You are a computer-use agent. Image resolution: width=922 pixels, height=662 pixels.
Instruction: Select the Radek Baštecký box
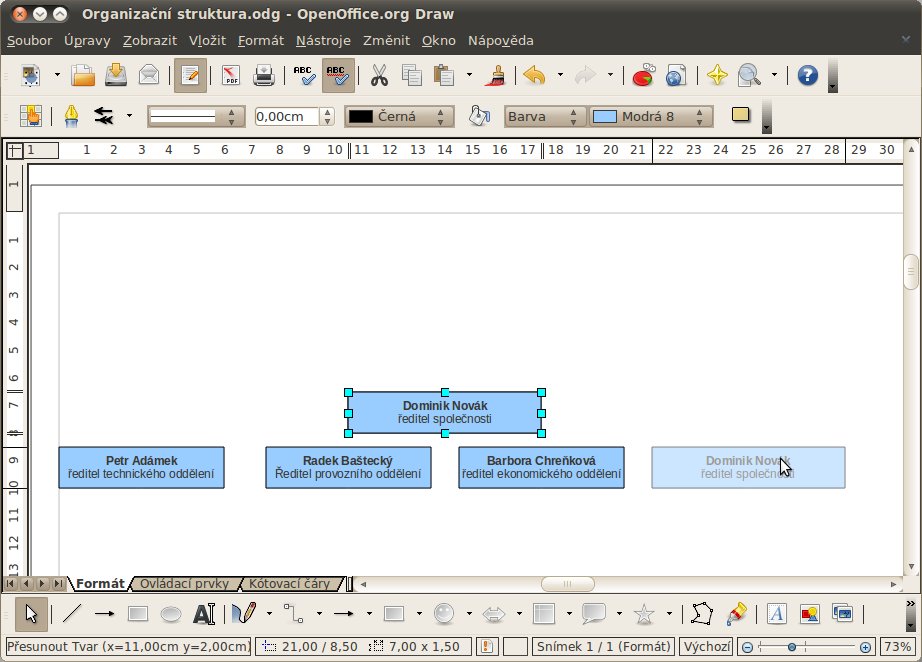tap(348, 467)
